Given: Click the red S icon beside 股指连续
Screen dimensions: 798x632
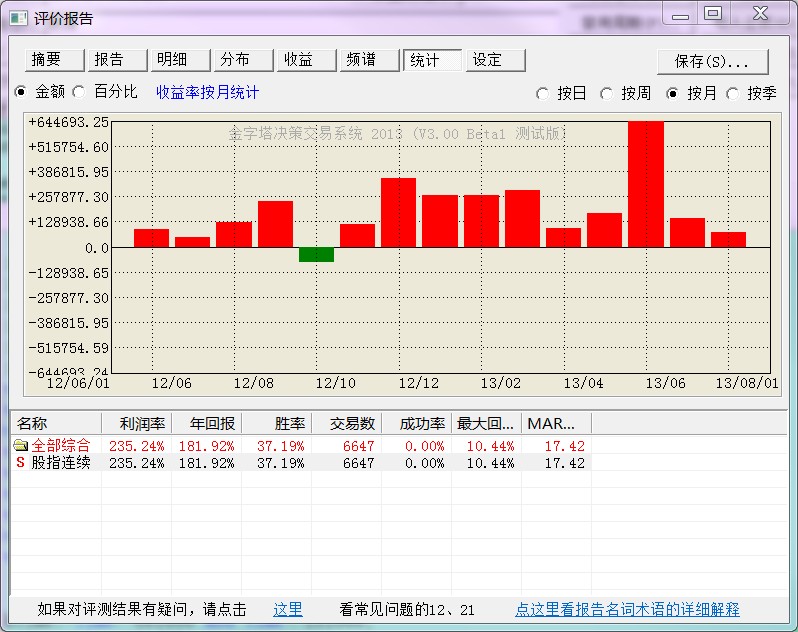Looking at the screenshot, I should (x=20, y=463).
